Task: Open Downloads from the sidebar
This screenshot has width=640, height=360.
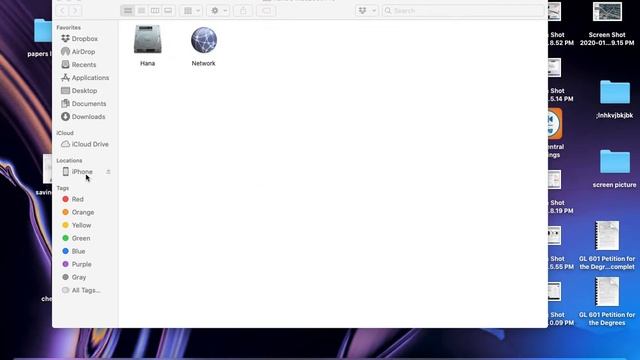Action: click(88, 117)
